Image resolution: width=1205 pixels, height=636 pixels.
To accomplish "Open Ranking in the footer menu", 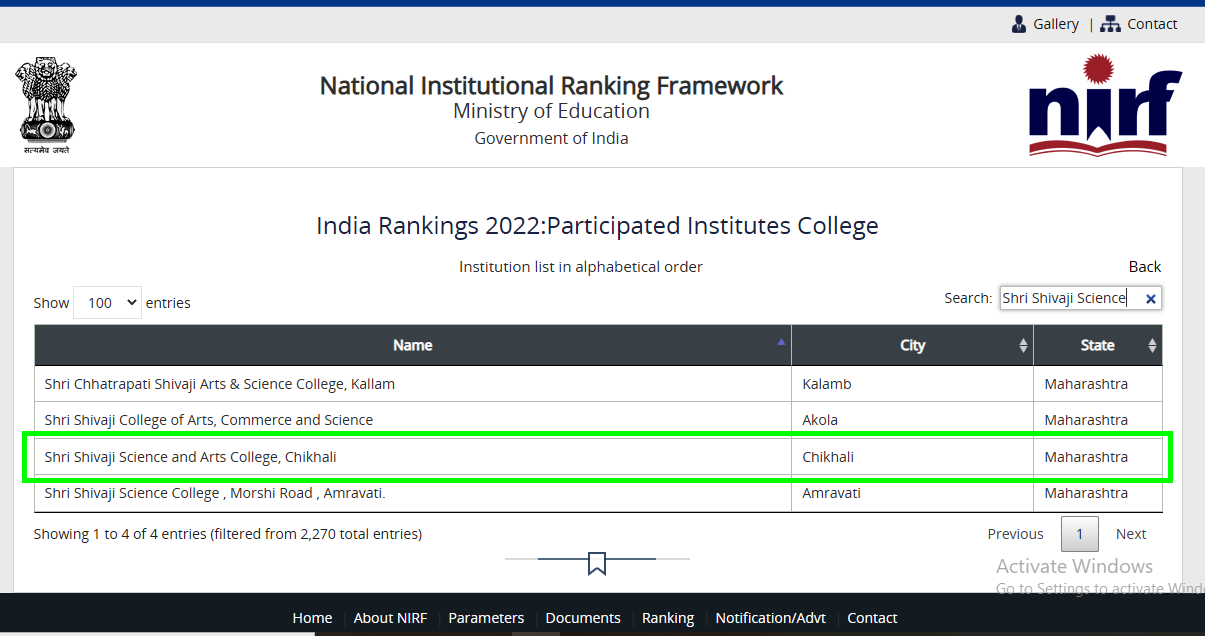I will (x=668, y=618).
